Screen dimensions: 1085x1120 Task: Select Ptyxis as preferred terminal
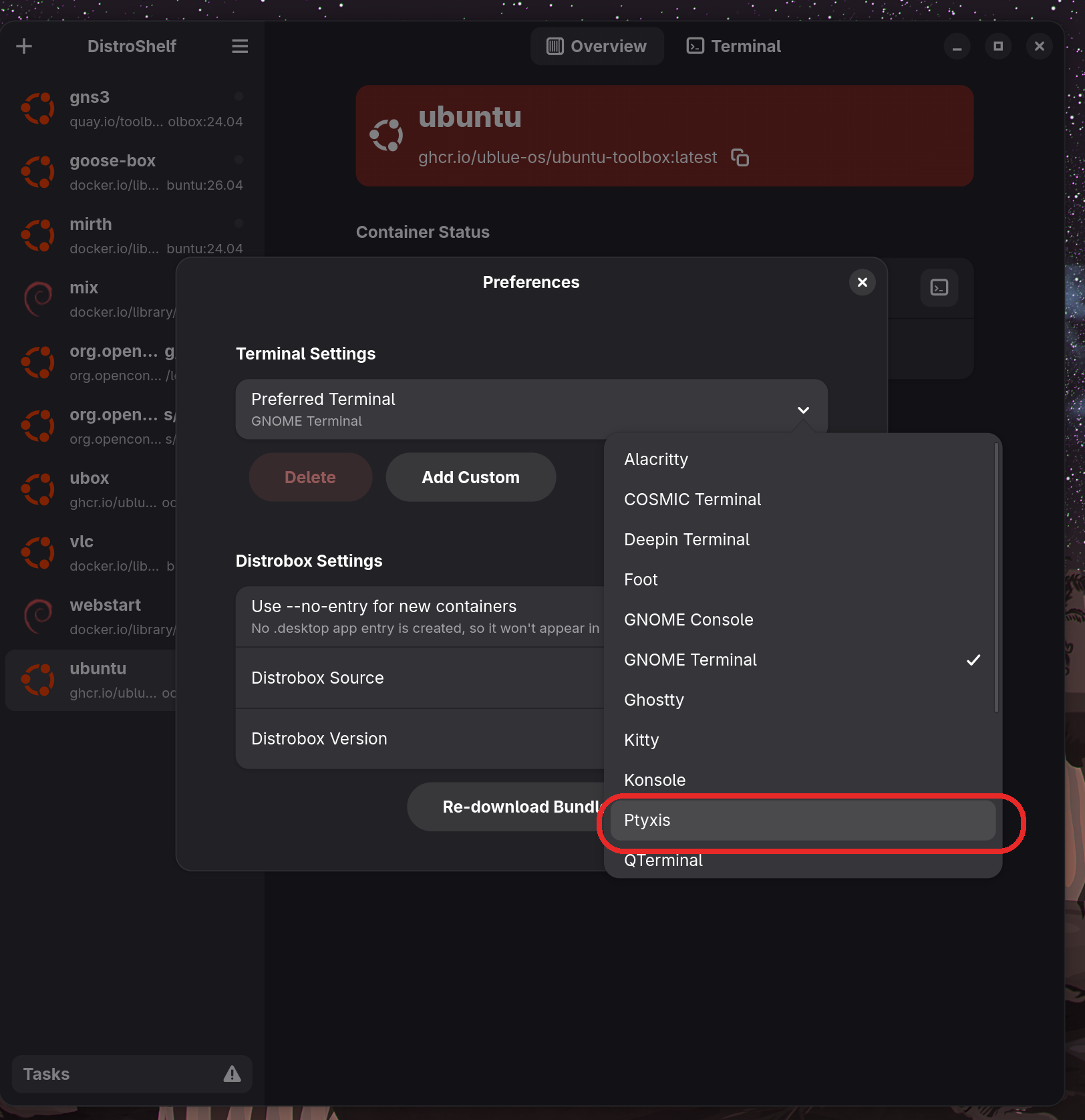[x=802, y=820]
